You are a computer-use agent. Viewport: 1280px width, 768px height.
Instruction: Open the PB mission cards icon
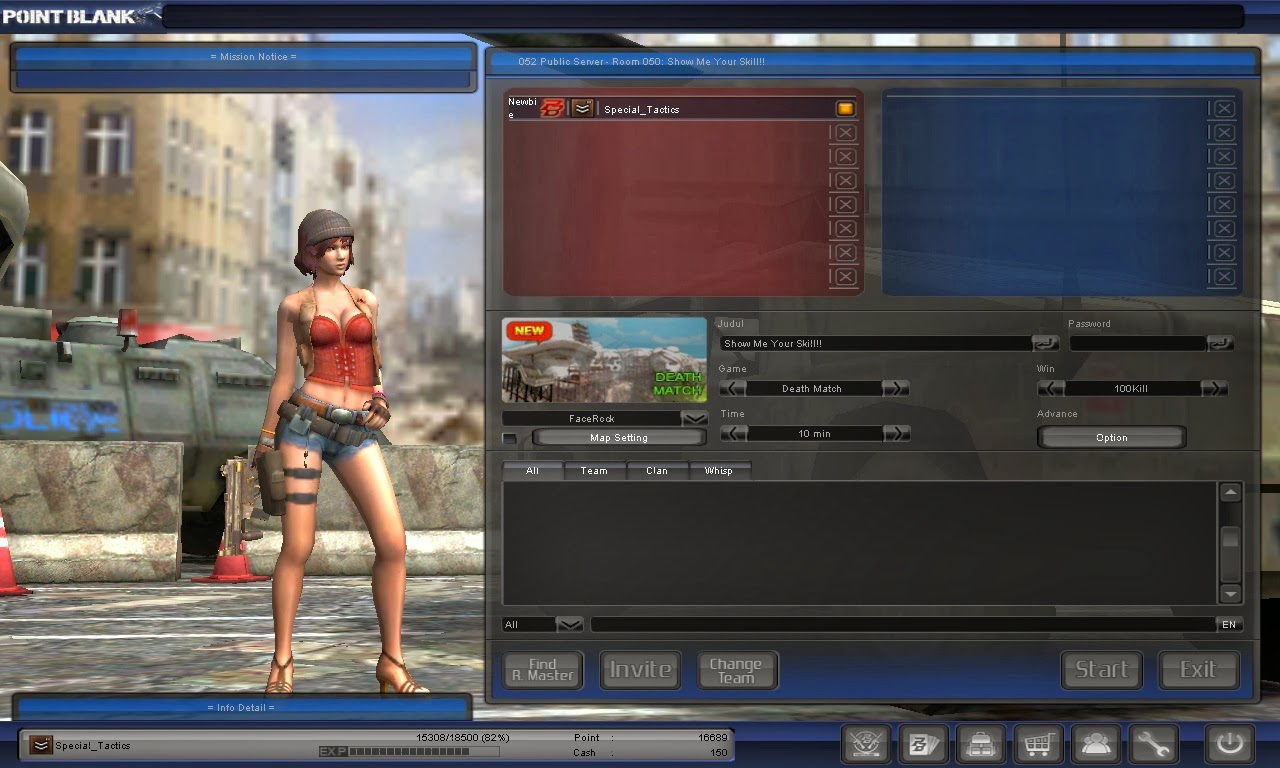click(923, 745)
